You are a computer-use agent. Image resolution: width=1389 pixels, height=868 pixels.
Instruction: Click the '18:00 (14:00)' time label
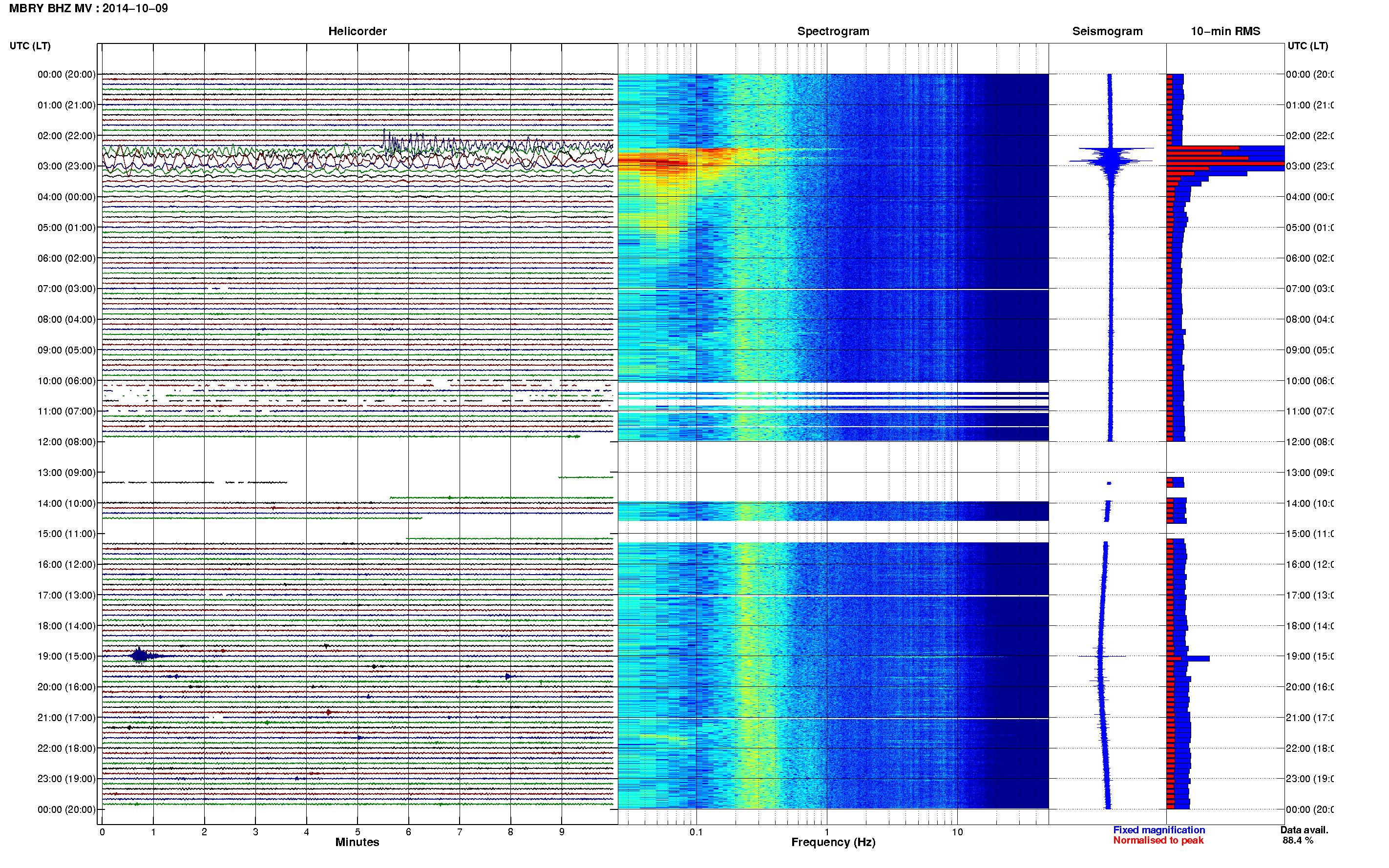click(66, 626)
